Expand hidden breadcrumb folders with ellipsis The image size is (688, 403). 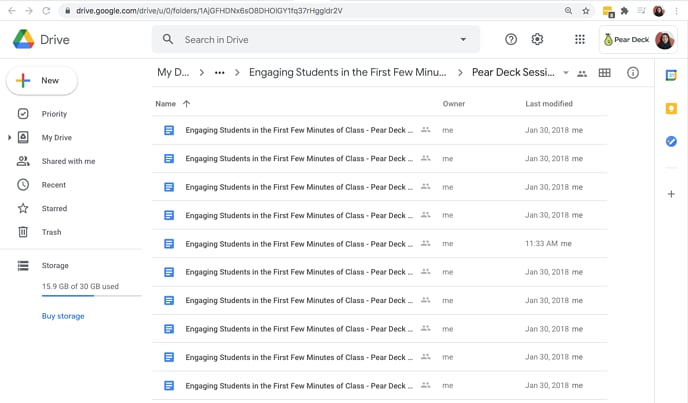pyautogui.click(x=219, y=73)
